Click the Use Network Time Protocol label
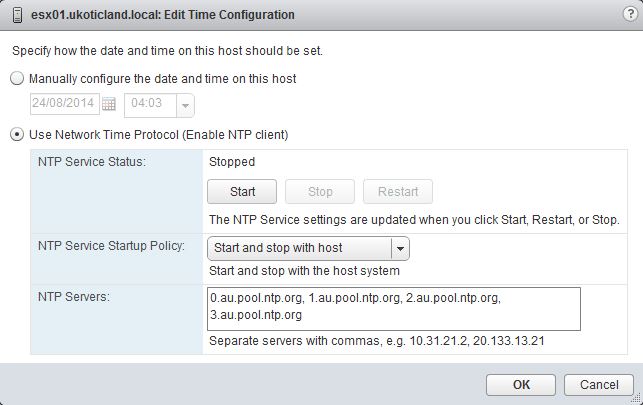 click(159, 135)
